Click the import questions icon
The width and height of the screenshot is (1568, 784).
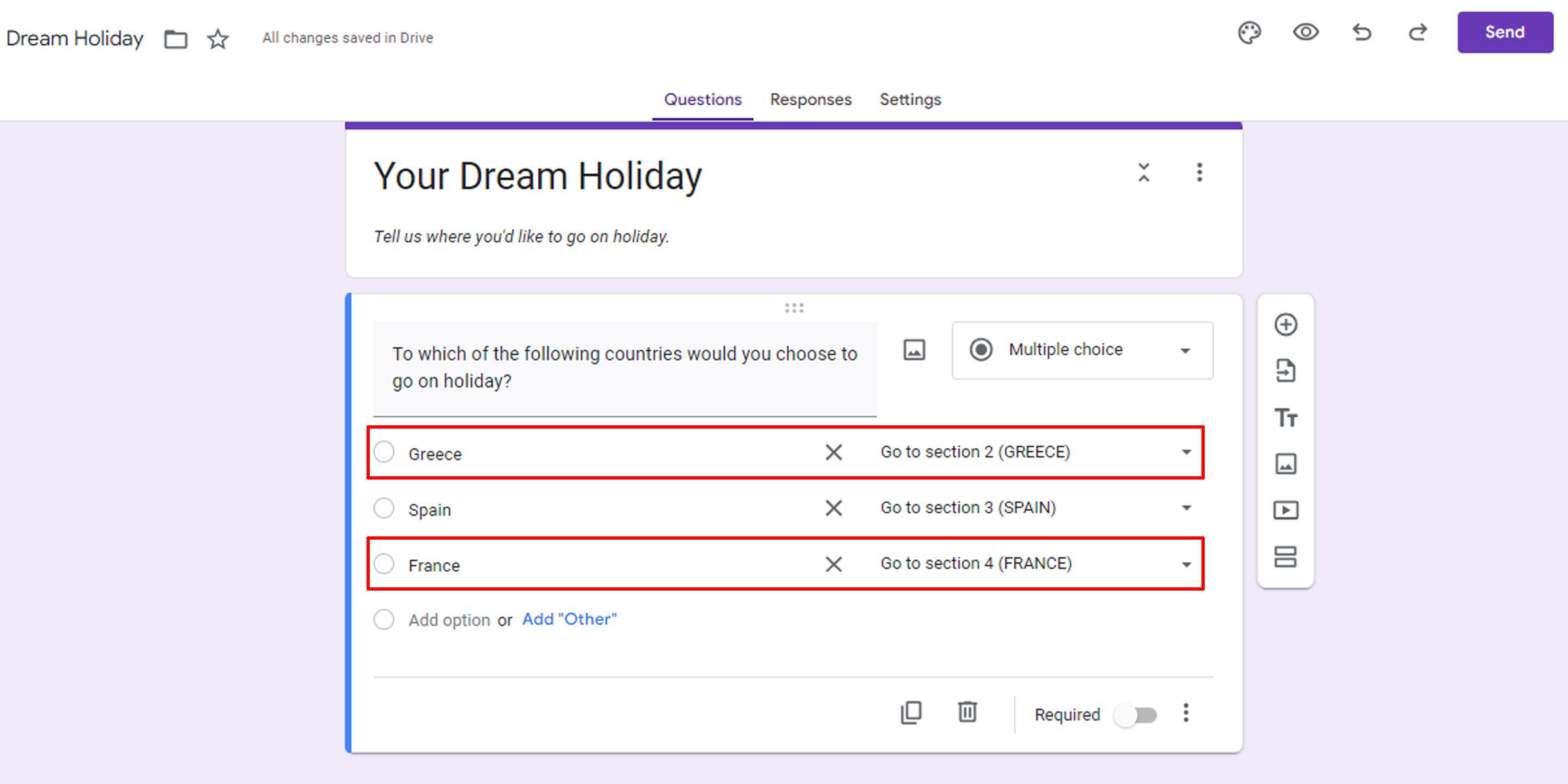coord(1286,370)
